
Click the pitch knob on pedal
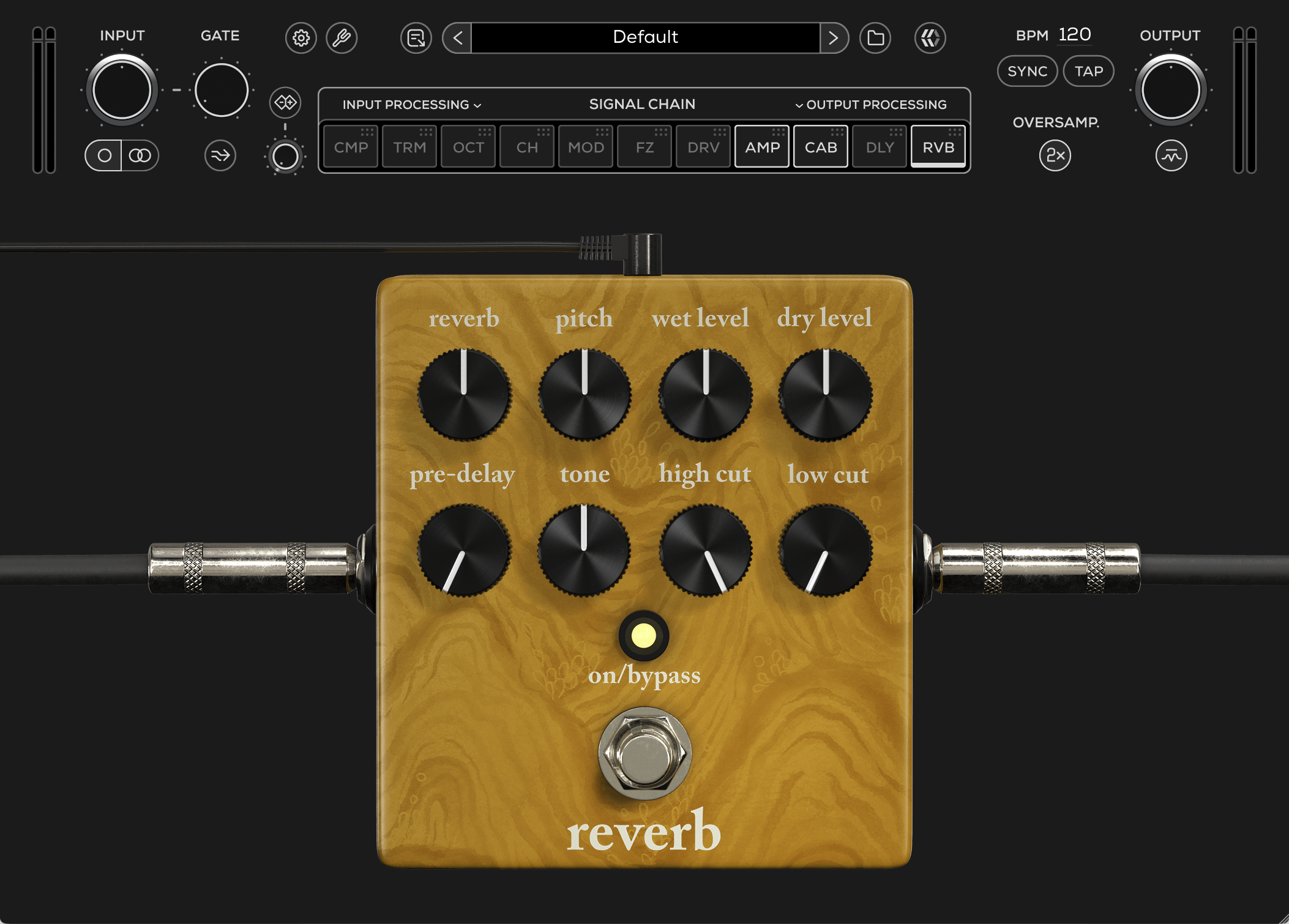pyautogui.click(x=585, y=395)
